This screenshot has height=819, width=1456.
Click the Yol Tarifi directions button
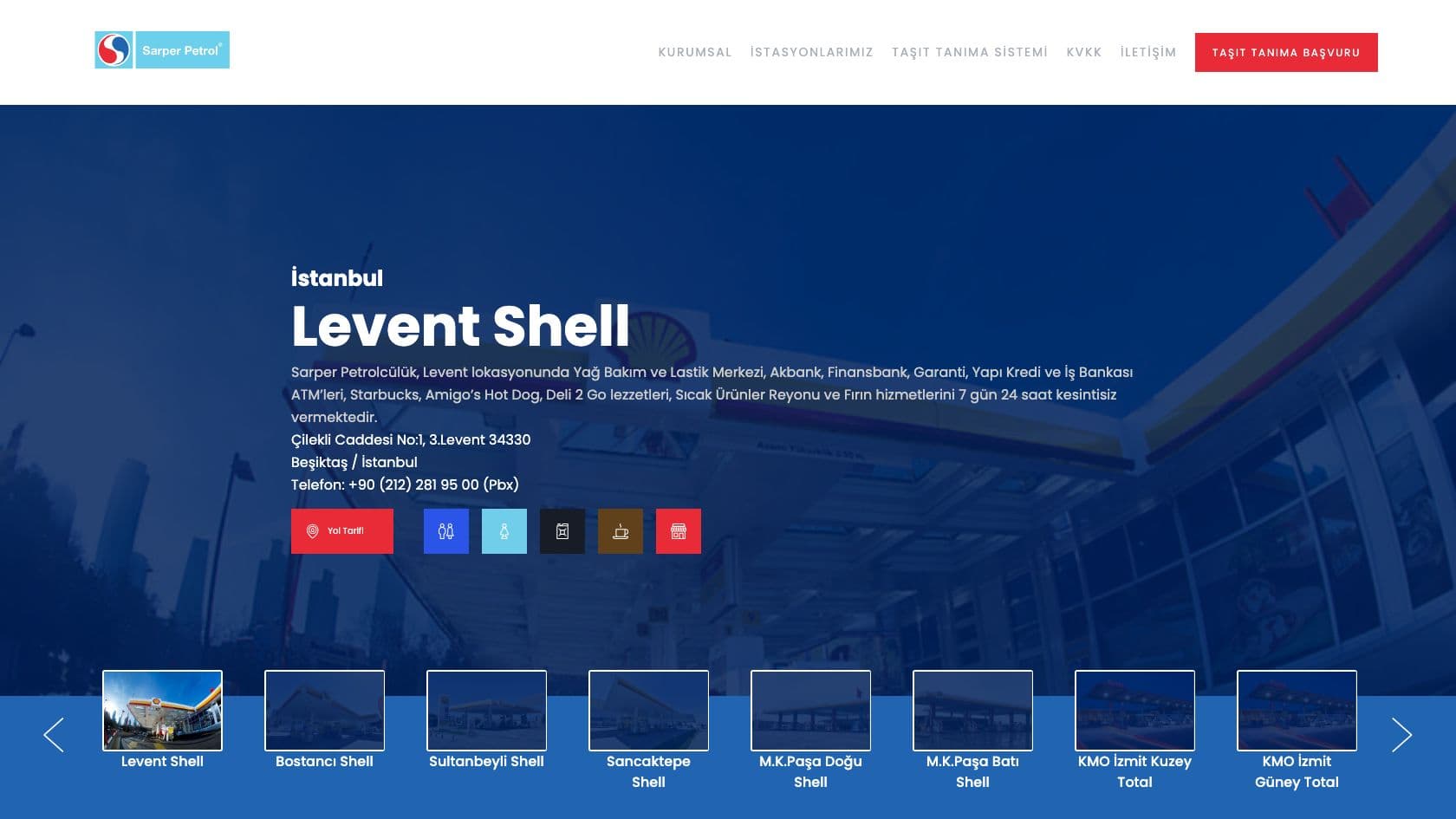pyautogui.click(x=342, y=531)
